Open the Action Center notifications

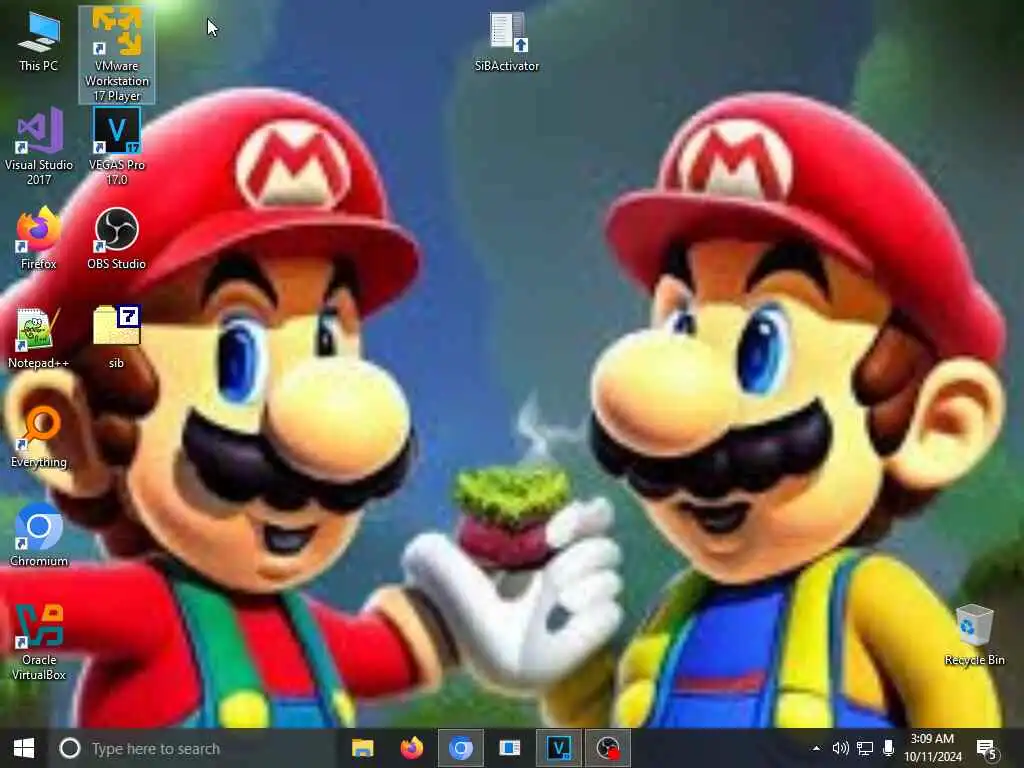click(987, 749)
